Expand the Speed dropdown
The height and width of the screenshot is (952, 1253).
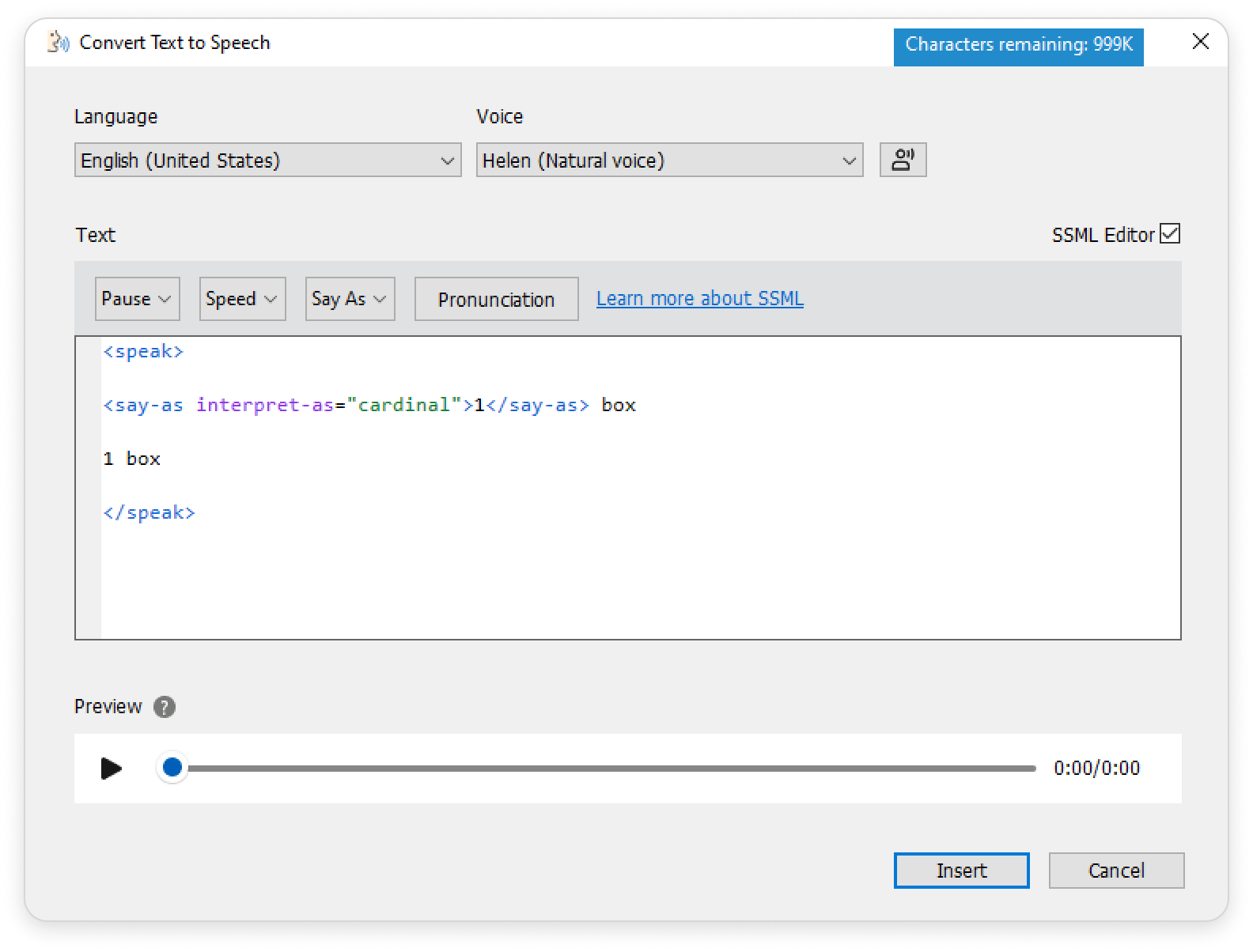[242, 299]
